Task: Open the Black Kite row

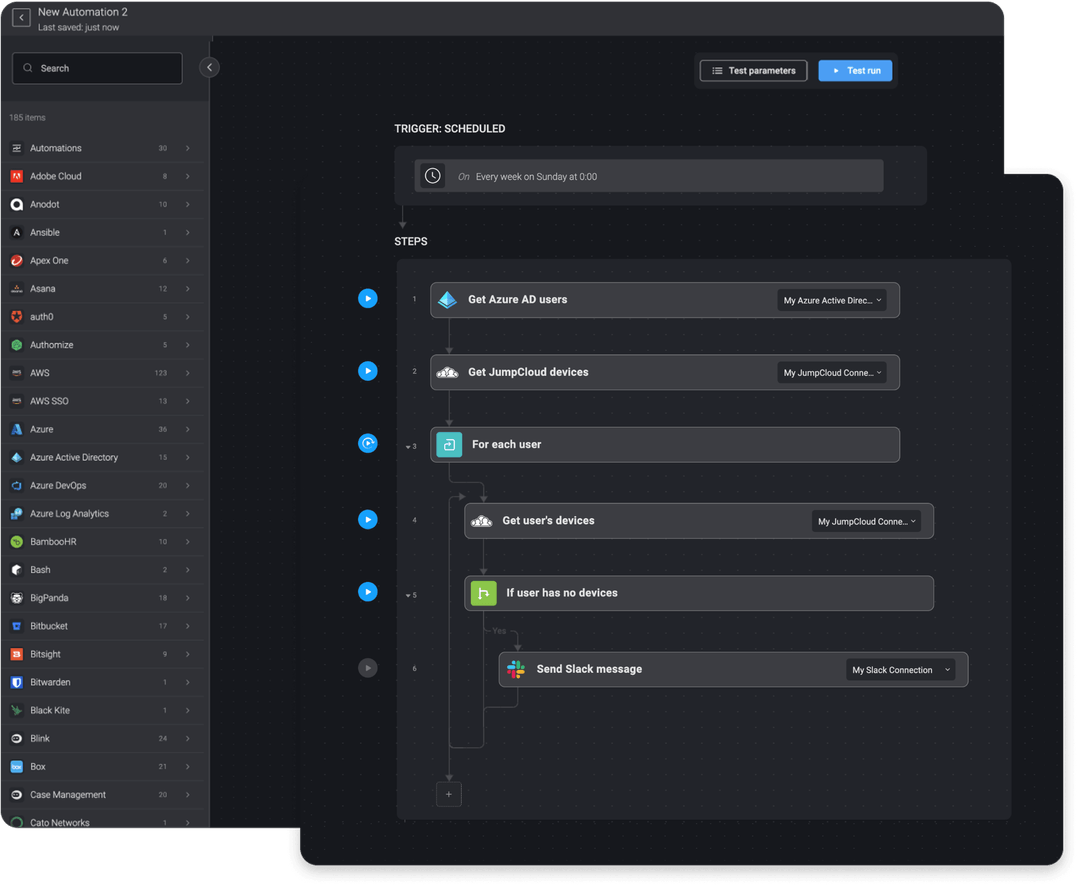Action: pyautogui.click(x=103, y=711)
